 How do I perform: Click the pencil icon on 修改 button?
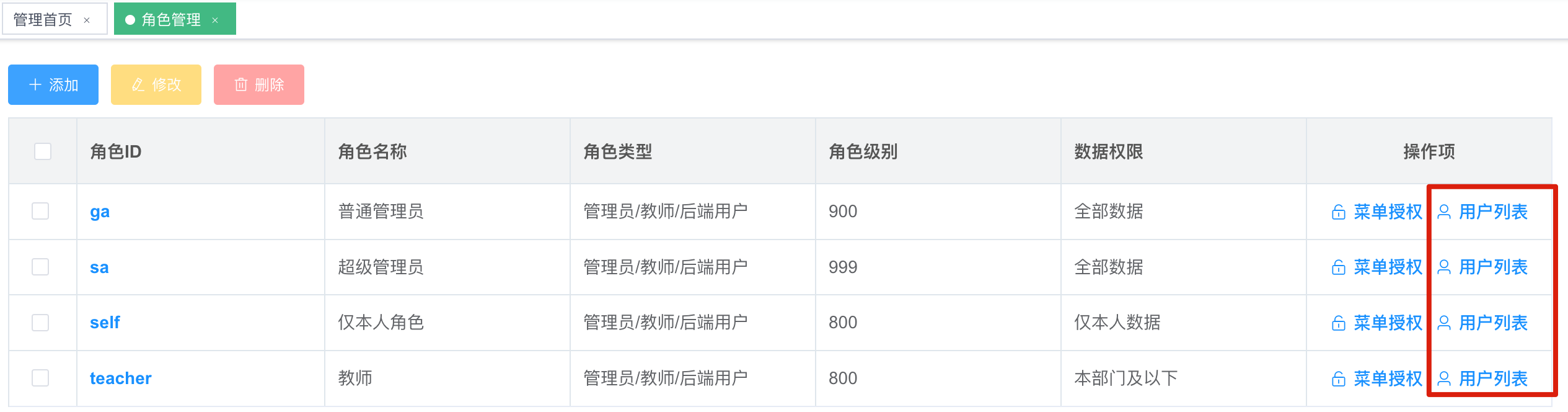(138, 84)
